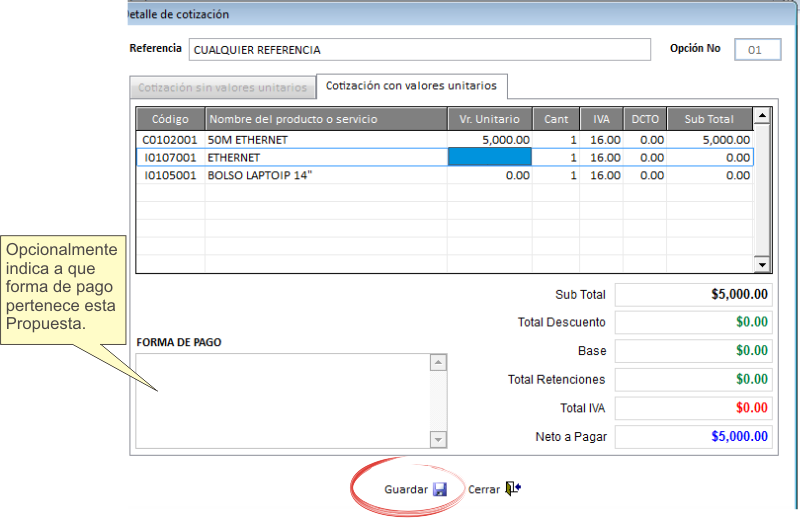
Task: Select highlighted Vr. Unitario cell for ETHERNET
Action: [489, 157]
